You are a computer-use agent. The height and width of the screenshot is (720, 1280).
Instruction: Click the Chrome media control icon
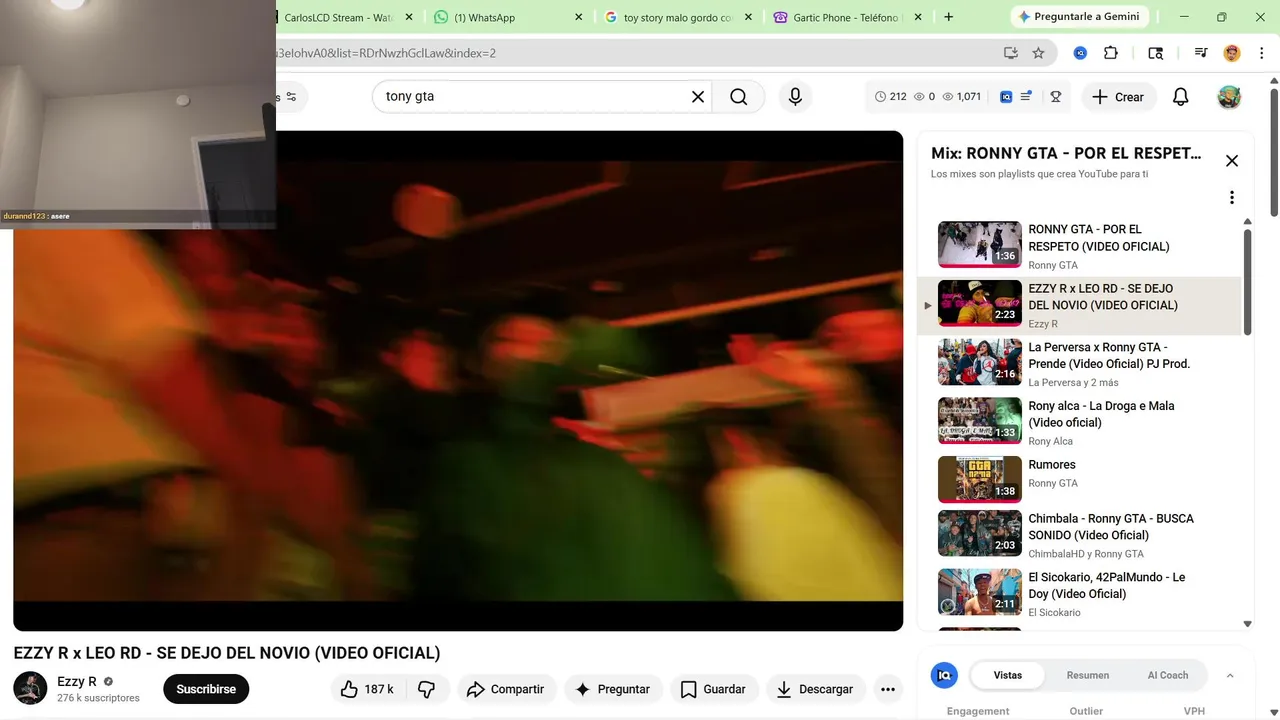tap(1200, 53)
